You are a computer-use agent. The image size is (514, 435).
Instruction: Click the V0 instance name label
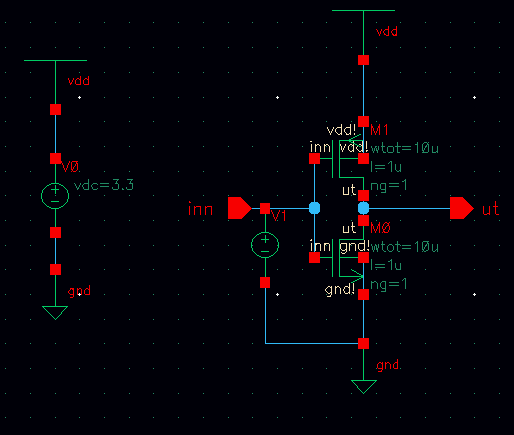70,167
